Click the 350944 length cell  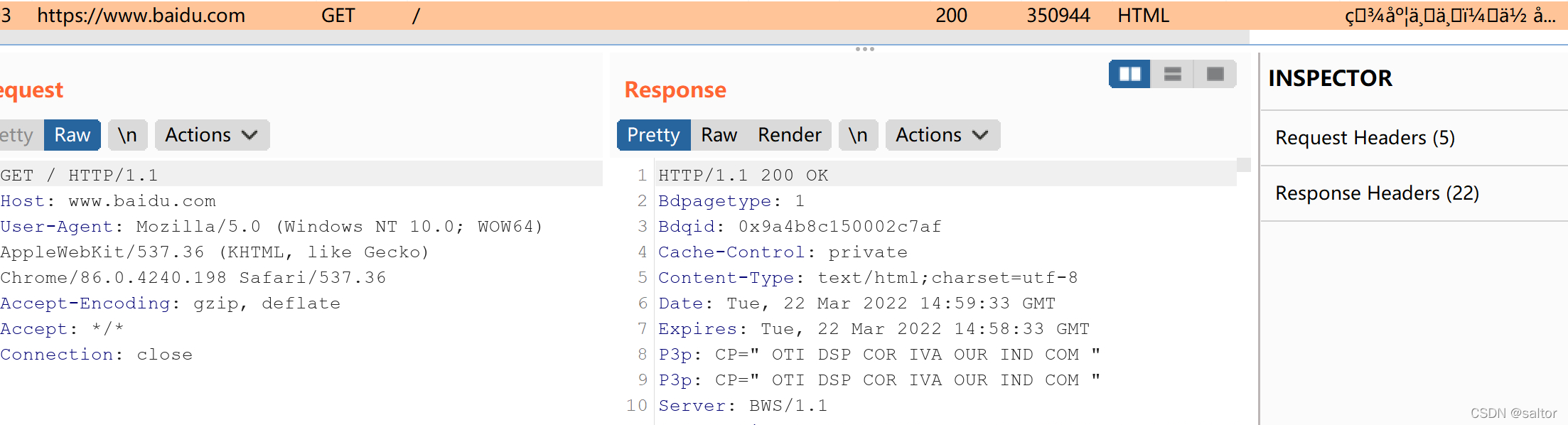click(x=1058, y=16)
